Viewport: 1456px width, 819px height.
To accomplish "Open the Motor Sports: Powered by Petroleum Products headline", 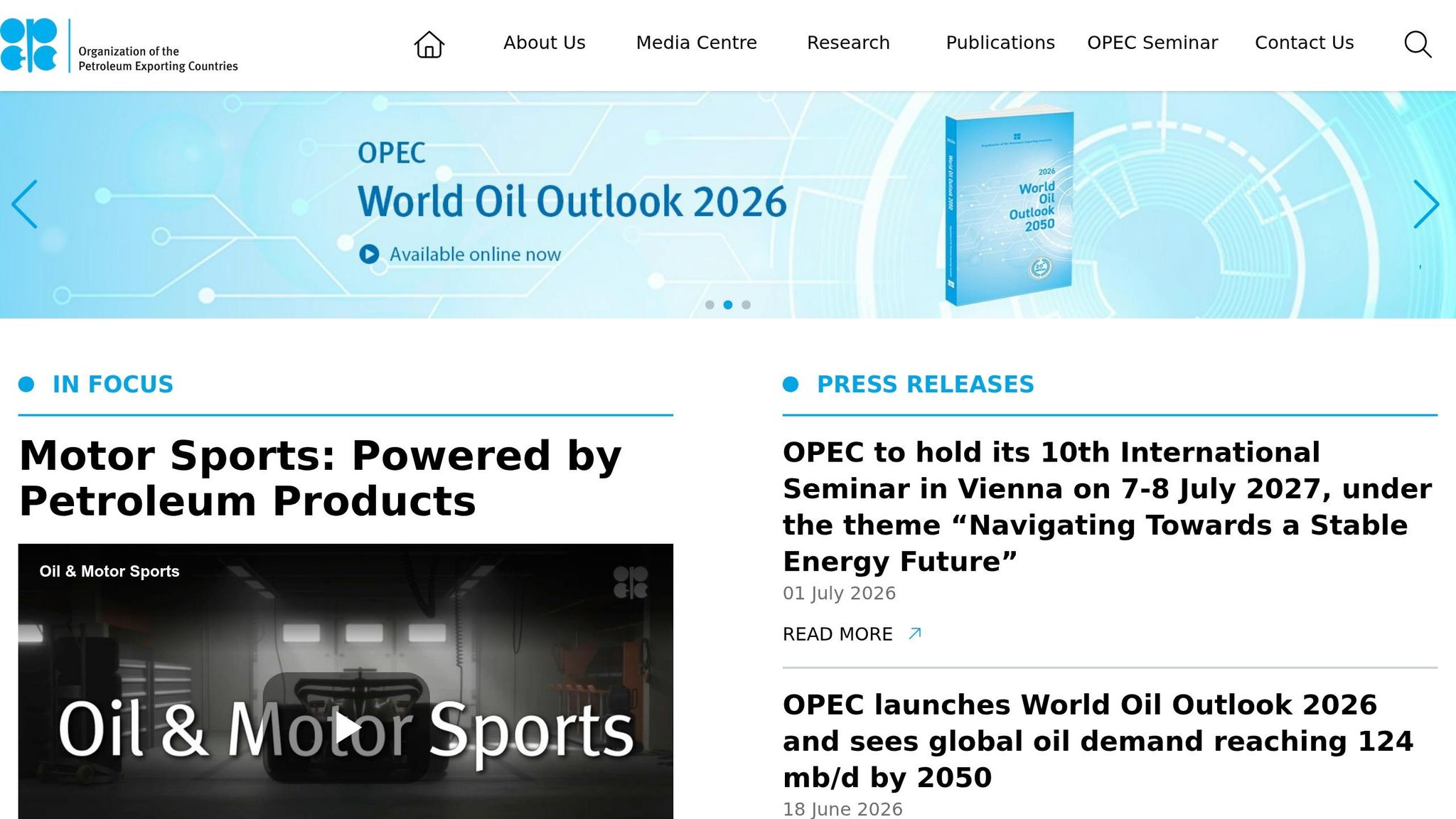I will (320, 478).
